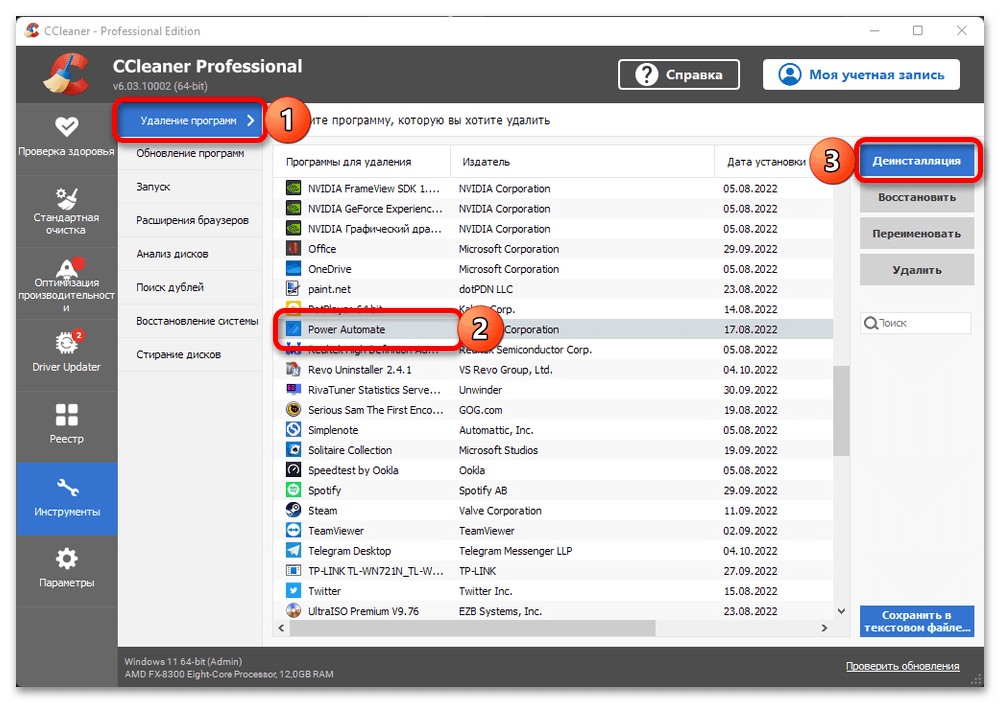The width and height of the screenshot is (1000, 703).
Task: Sort by Дата установки column header
Action: coord(767,162)
